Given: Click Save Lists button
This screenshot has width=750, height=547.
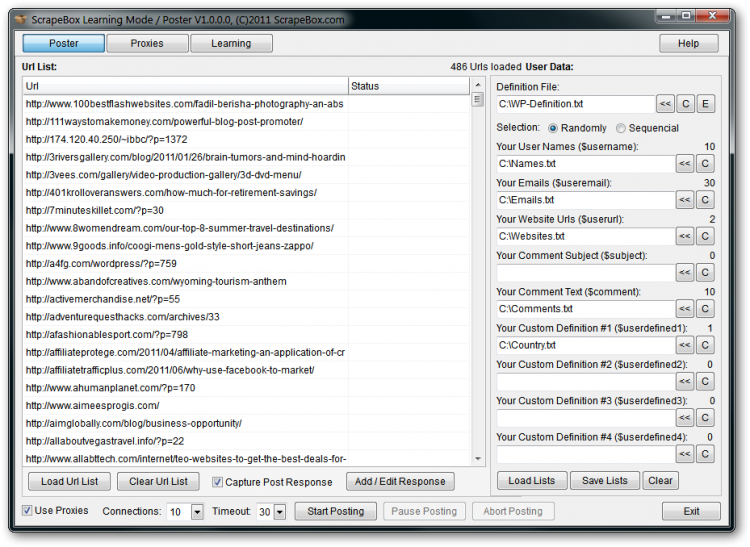Looking at the screenshot, I should (605, 481).
